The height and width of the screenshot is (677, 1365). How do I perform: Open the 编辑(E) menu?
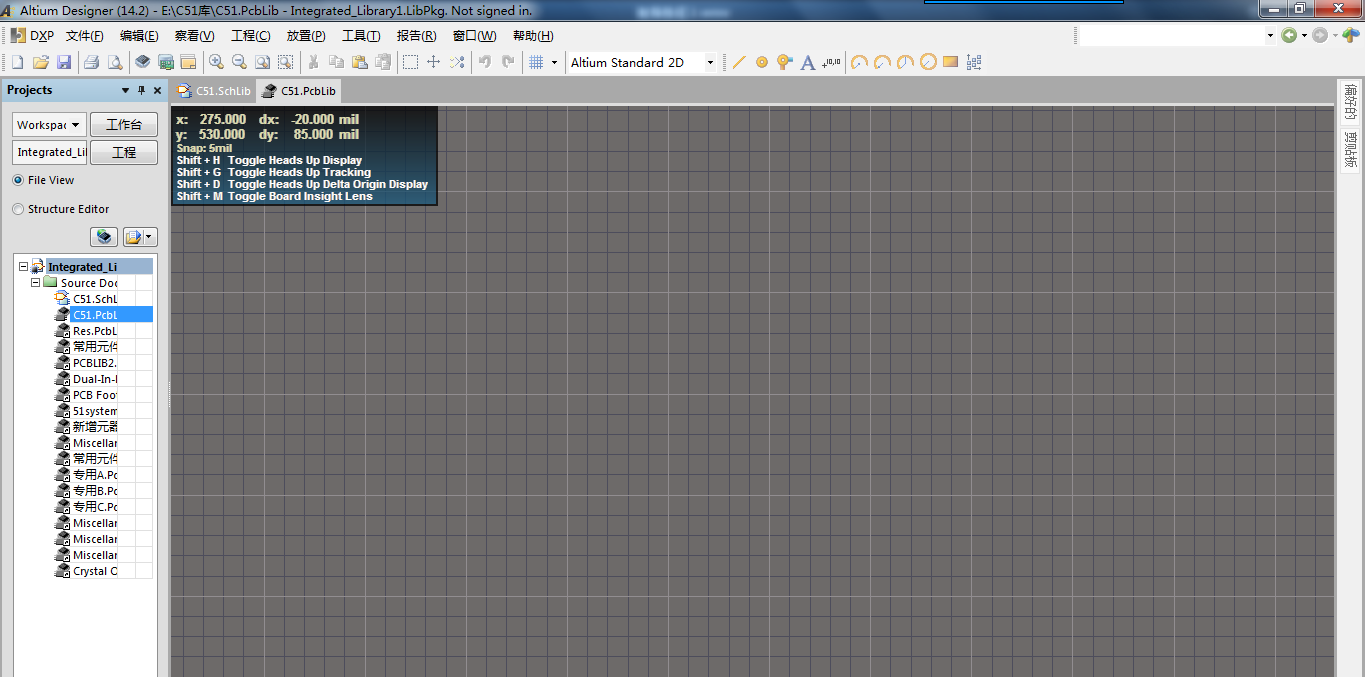pos(139,35)
